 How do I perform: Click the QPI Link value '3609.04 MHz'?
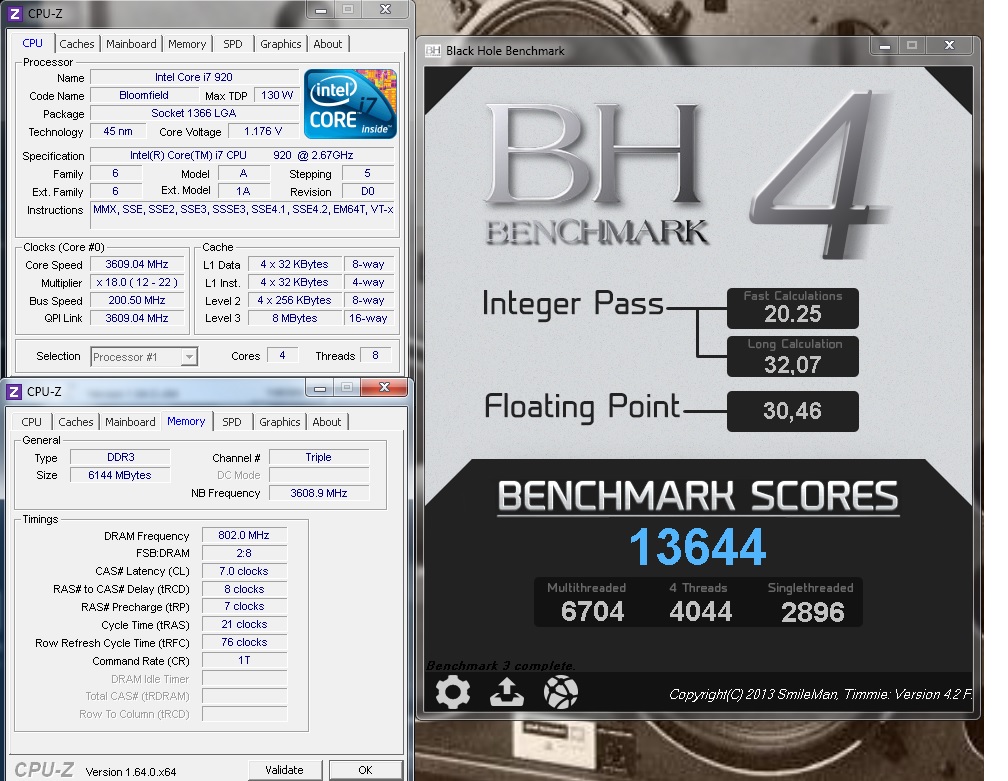pyautogui.click(x=137, y=318)
